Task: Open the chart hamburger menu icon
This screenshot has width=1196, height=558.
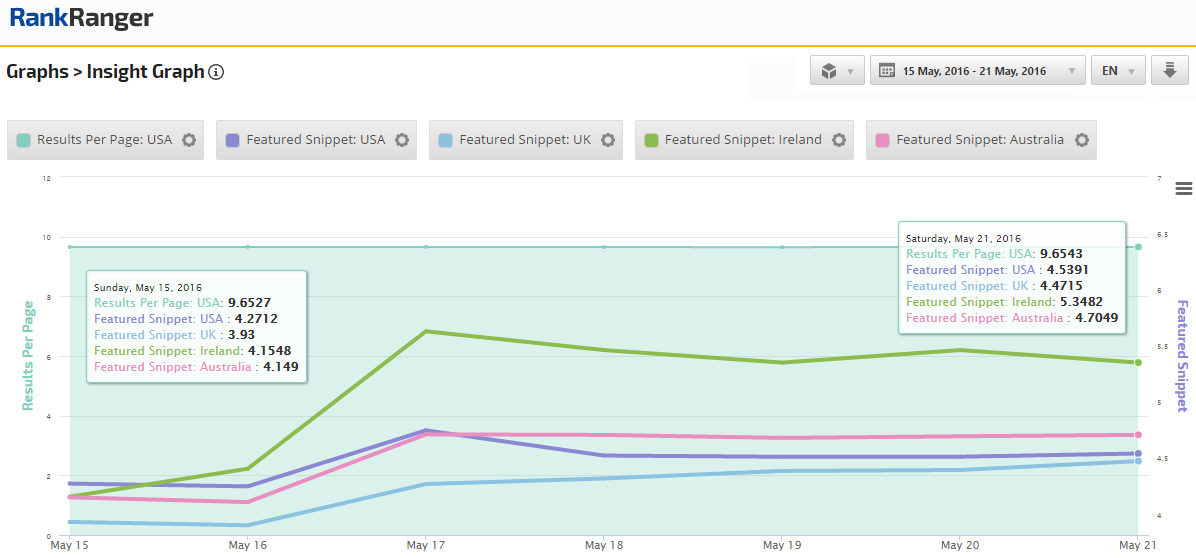Action: pyautogui.click(x=1184, y=189)
